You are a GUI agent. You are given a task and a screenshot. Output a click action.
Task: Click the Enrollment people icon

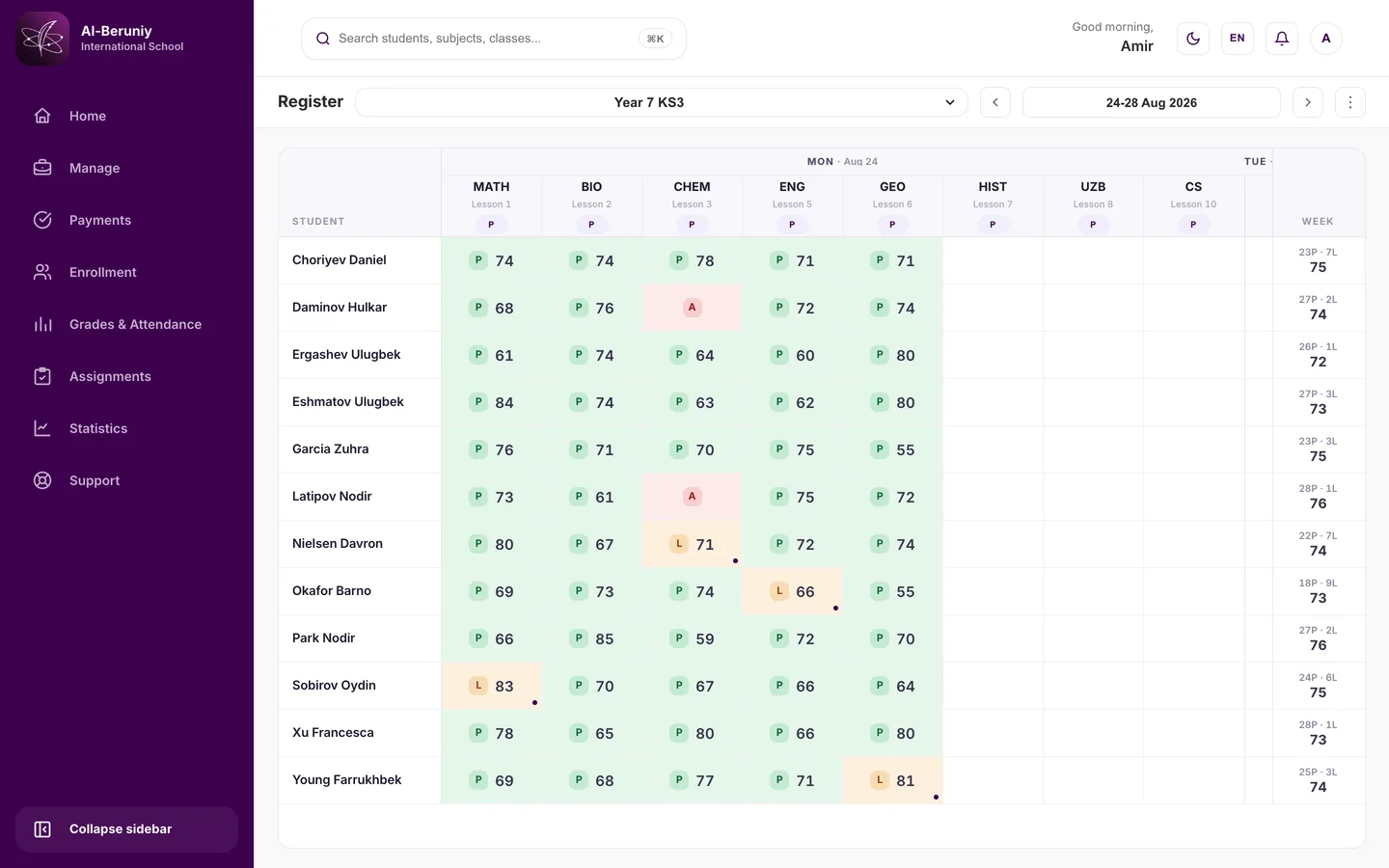click(42, 272)
